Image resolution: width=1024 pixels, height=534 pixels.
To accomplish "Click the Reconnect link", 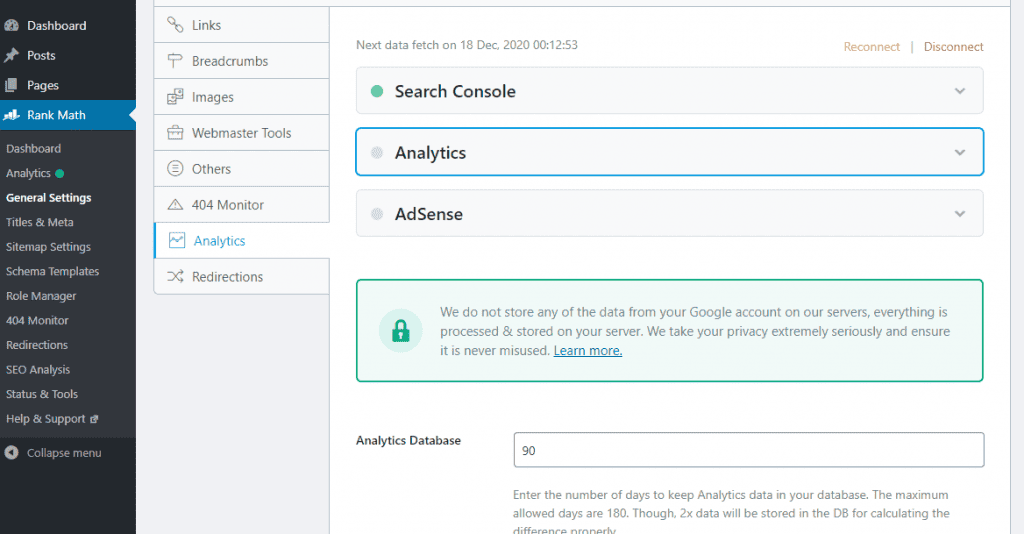I will coord(871,47).
